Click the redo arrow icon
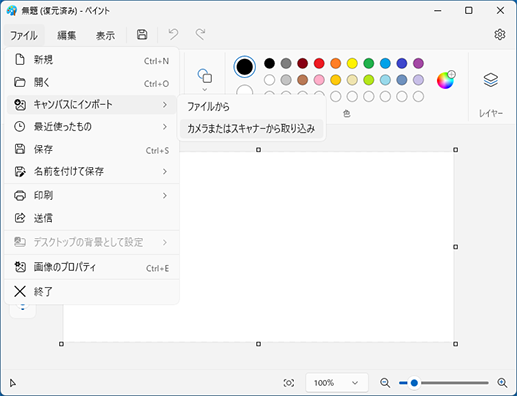517x396 pixels. click(x=200, y=34)
